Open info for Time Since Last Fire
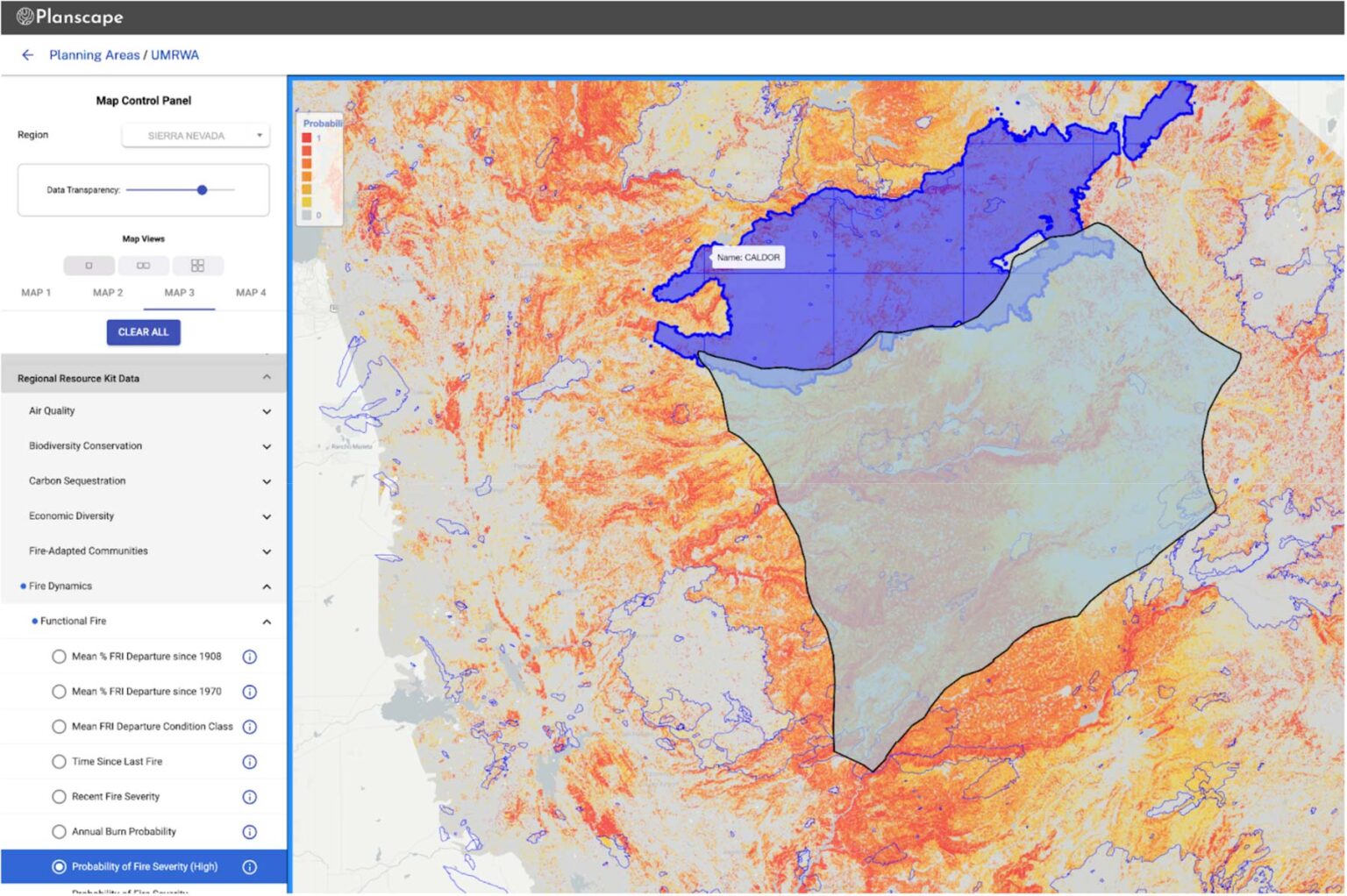Viewport: 1347px width, 896px height. click(x=249, y=761)
